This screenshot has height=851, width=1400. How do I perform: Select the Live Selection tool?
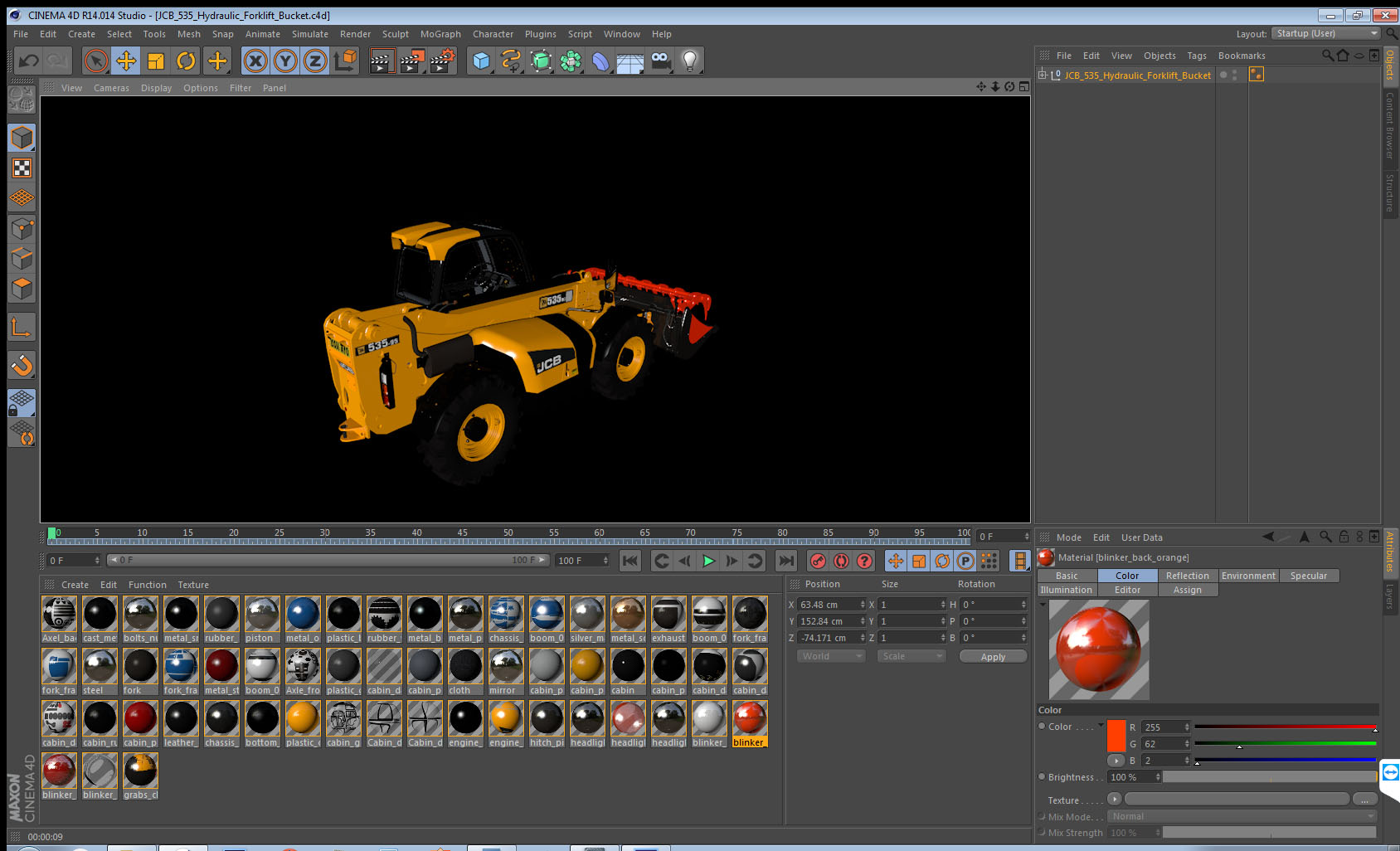coord(96,61)
